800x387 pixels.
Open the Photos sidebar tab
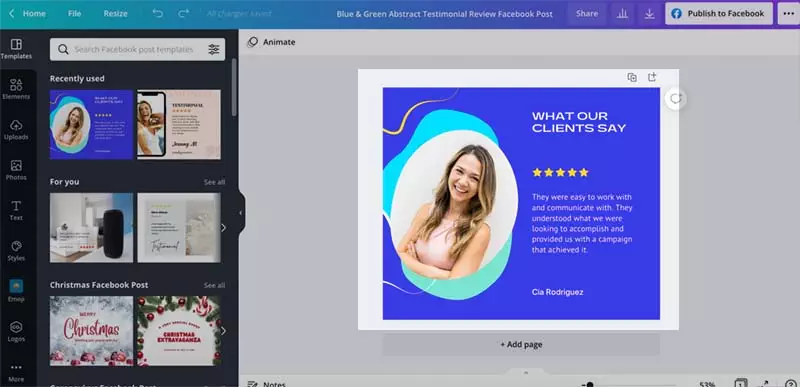[16, 170]
